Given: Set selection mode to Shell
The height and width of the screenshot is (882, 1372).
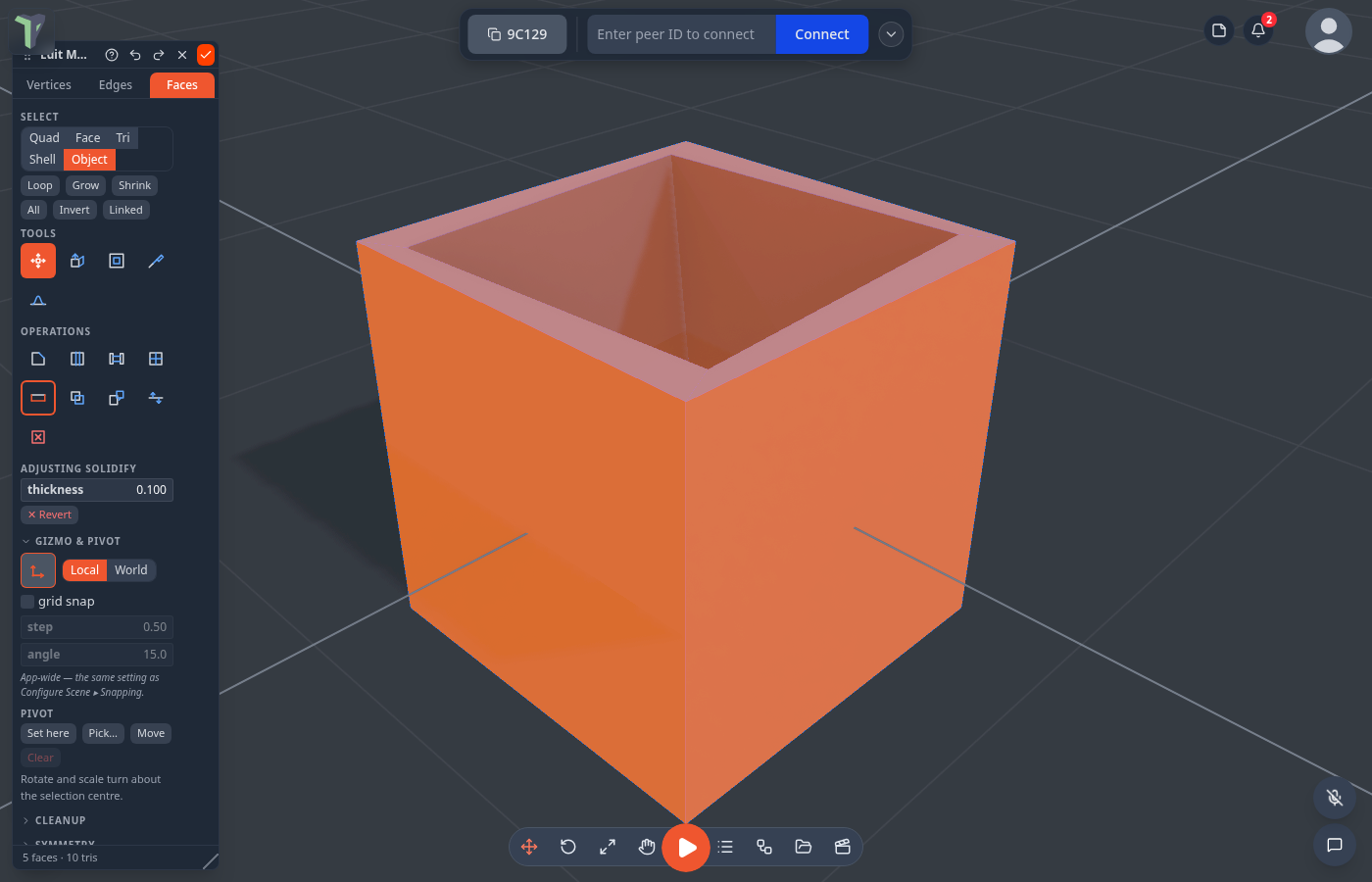Looking at the screenshot, I should coord(42,160).
